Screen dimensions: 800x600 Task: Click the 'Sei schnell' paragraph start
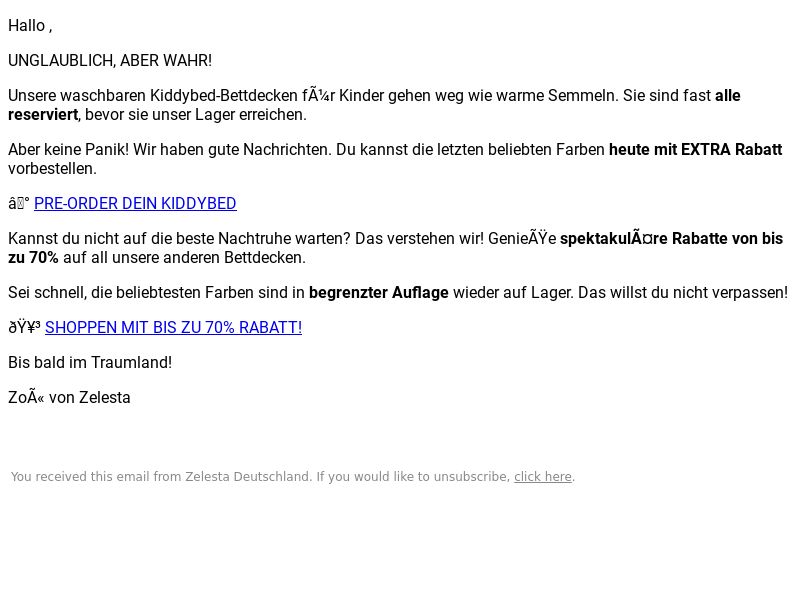pyautogui.click(x=47, y=293)
